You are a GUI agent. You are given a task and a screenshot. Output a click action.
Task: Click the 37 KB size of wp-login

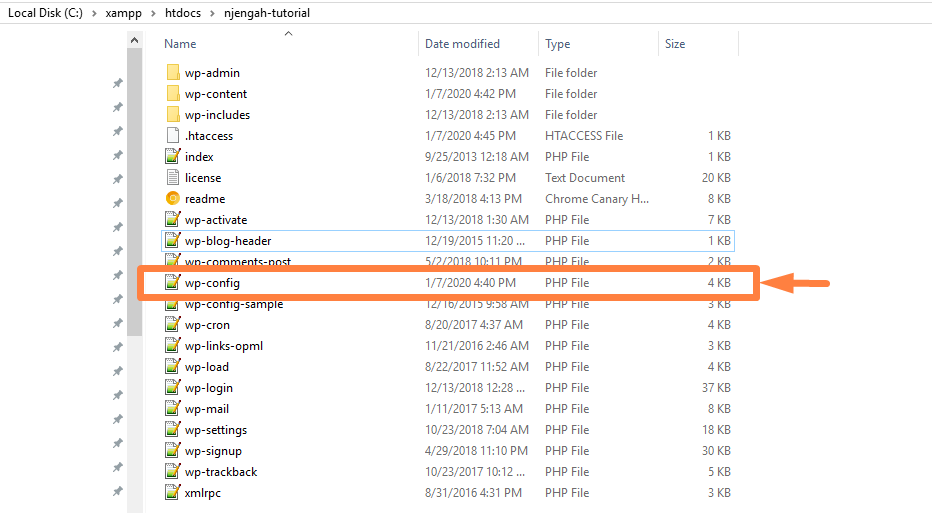point(716,388)
